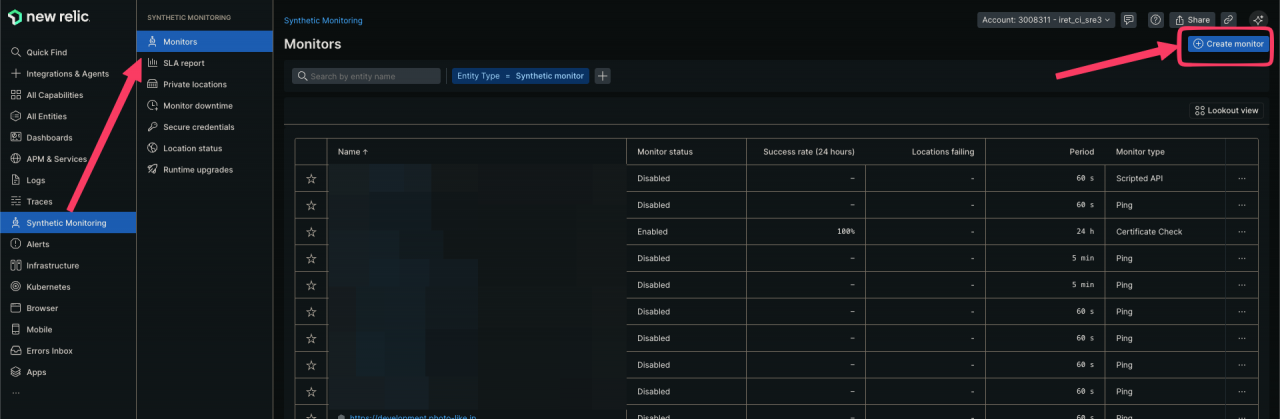Click the add filter plus icon
Image resolution: width=1280 pixels, height=419 pixels.
(x=603, y=76)
